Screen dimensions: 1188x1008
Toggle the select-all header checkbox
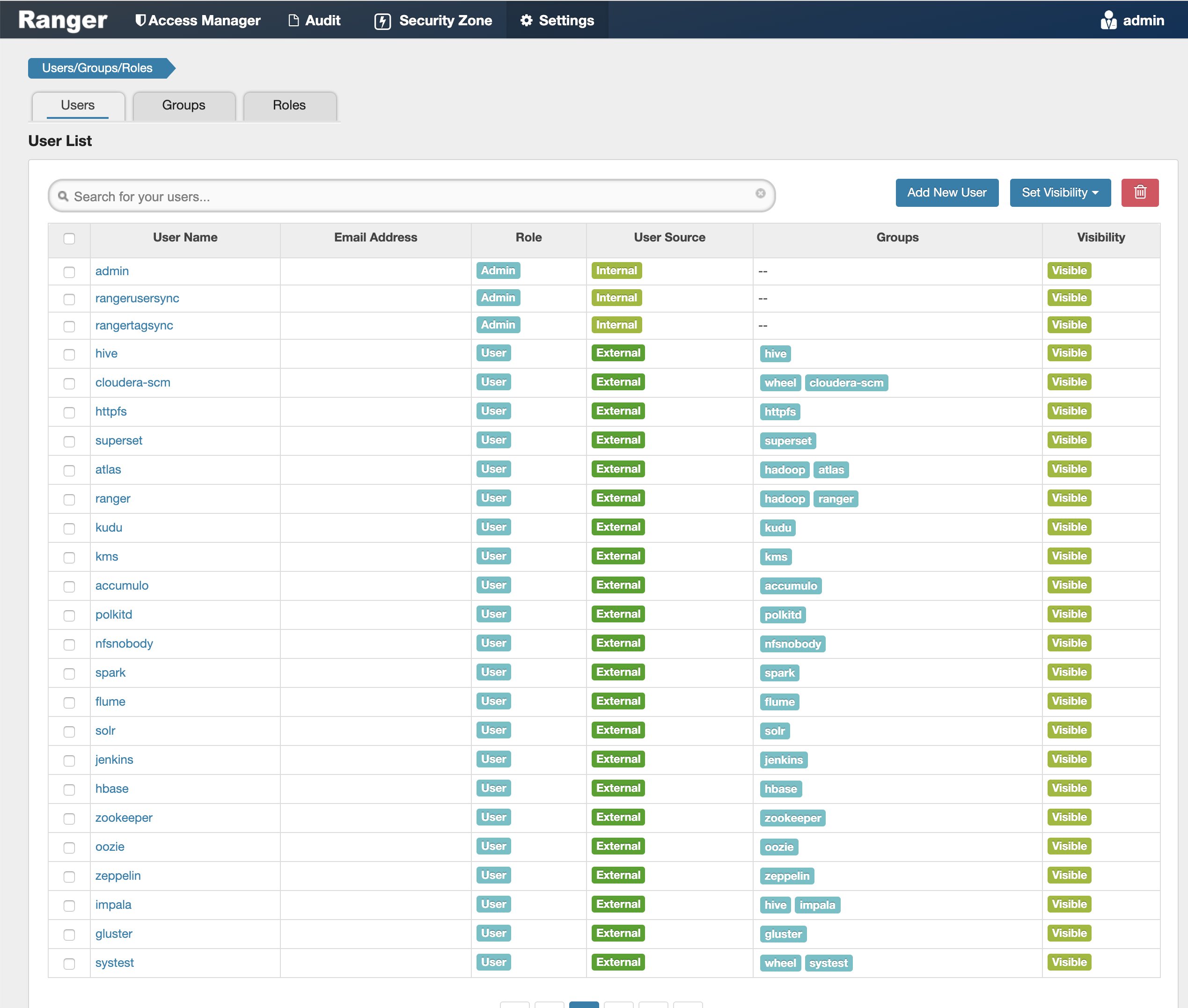pyautogui.click(x=69, y=238)
